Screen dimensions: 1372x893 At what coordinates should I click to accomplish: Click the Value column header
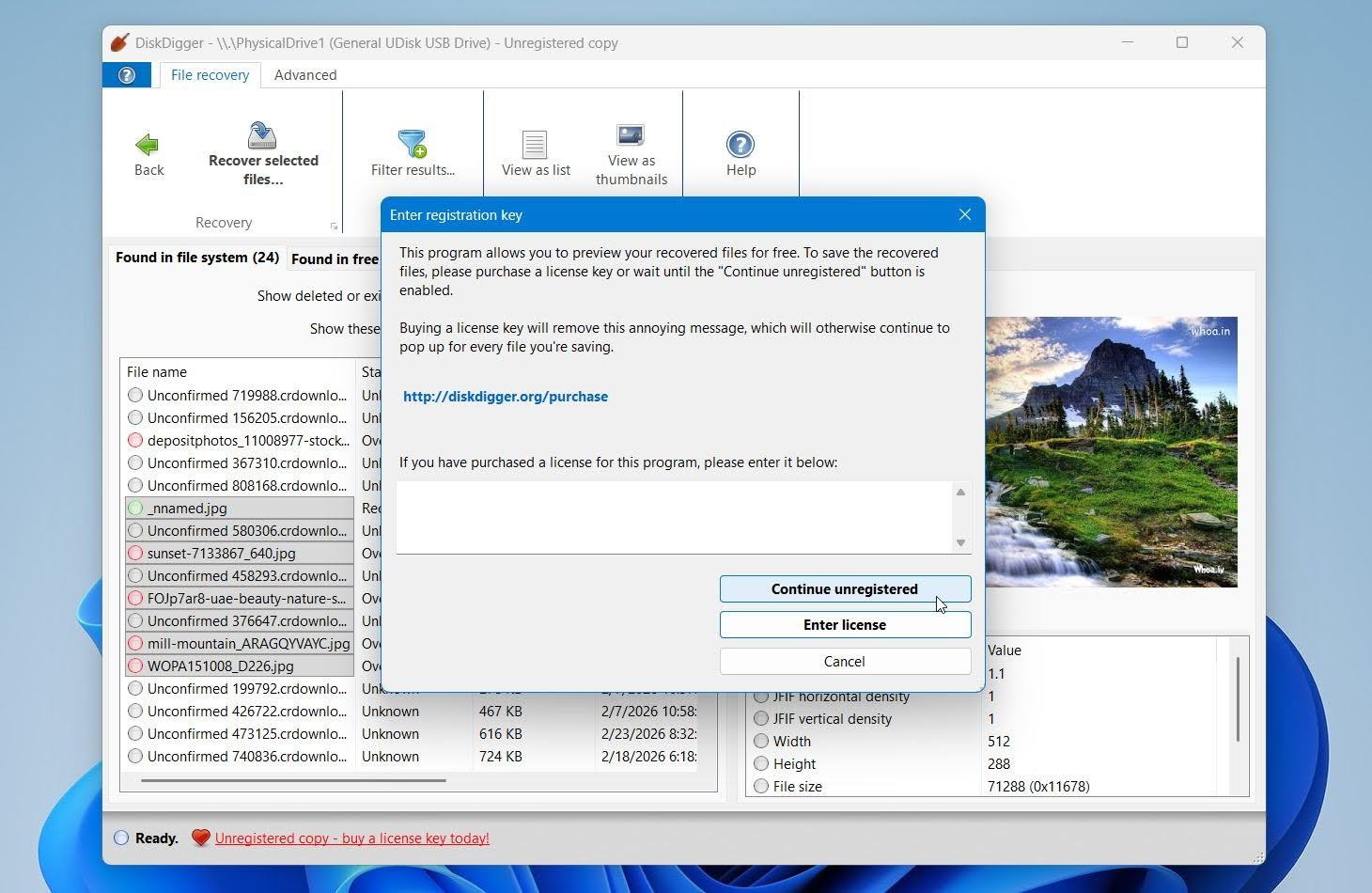(x=1099, y=650)
